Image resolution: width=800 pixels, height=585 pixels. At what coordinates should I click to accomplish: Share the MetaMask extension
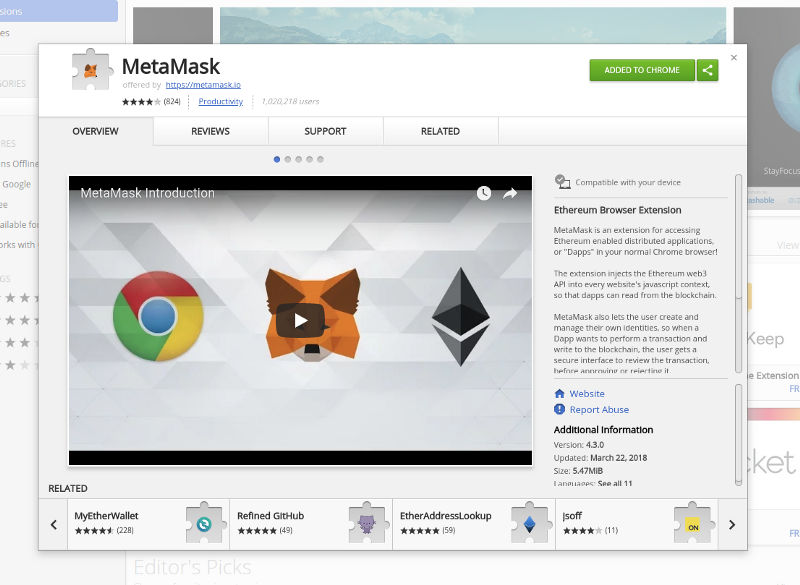708,70
